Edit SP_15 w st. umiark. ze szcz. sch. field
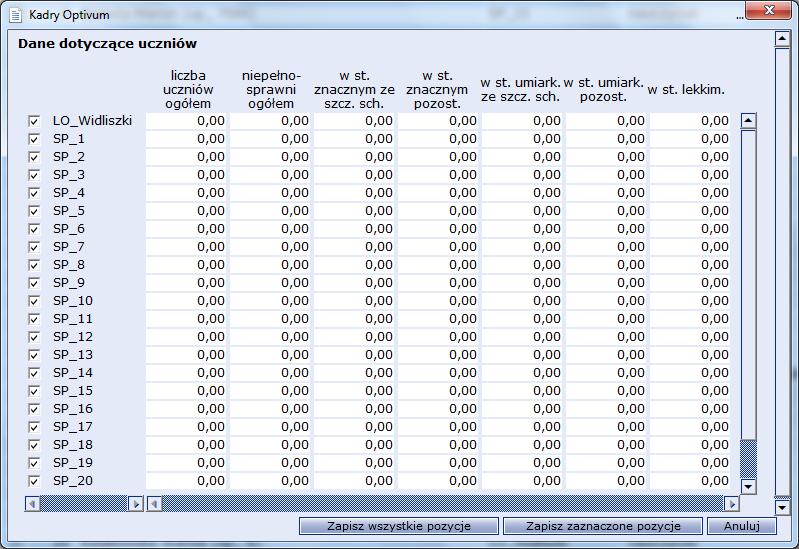The width and height of the screenshot is (799, 549). click(522, 391)
